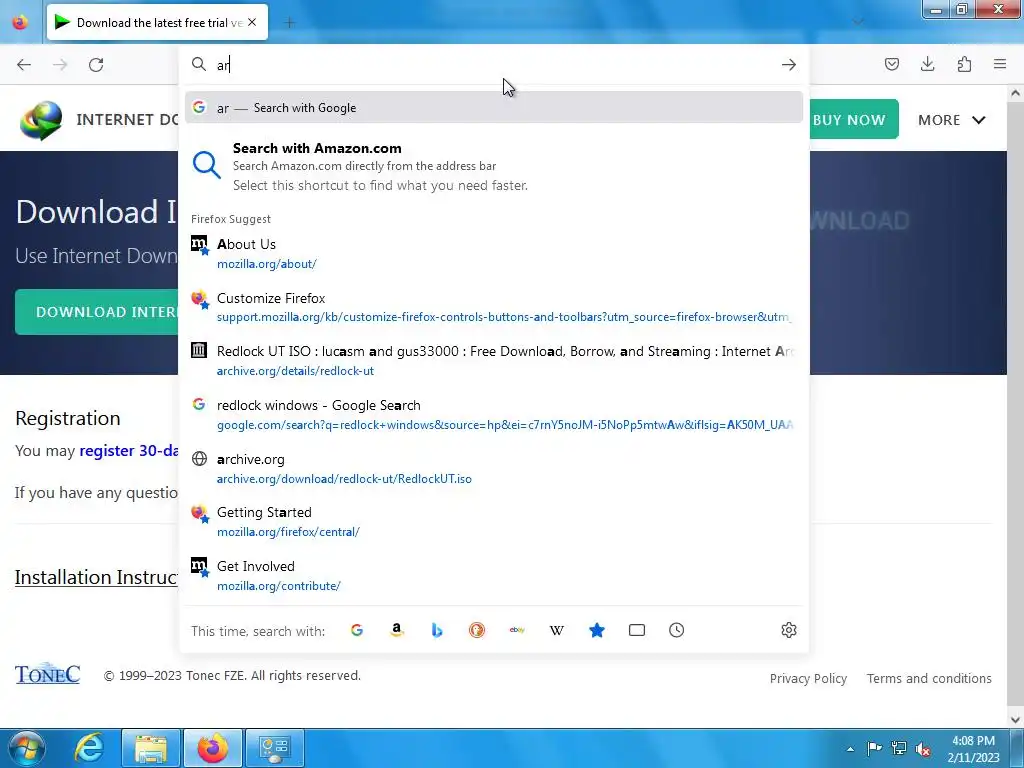Click the network tray icon
1024x768 pixels.
point(899,748)
